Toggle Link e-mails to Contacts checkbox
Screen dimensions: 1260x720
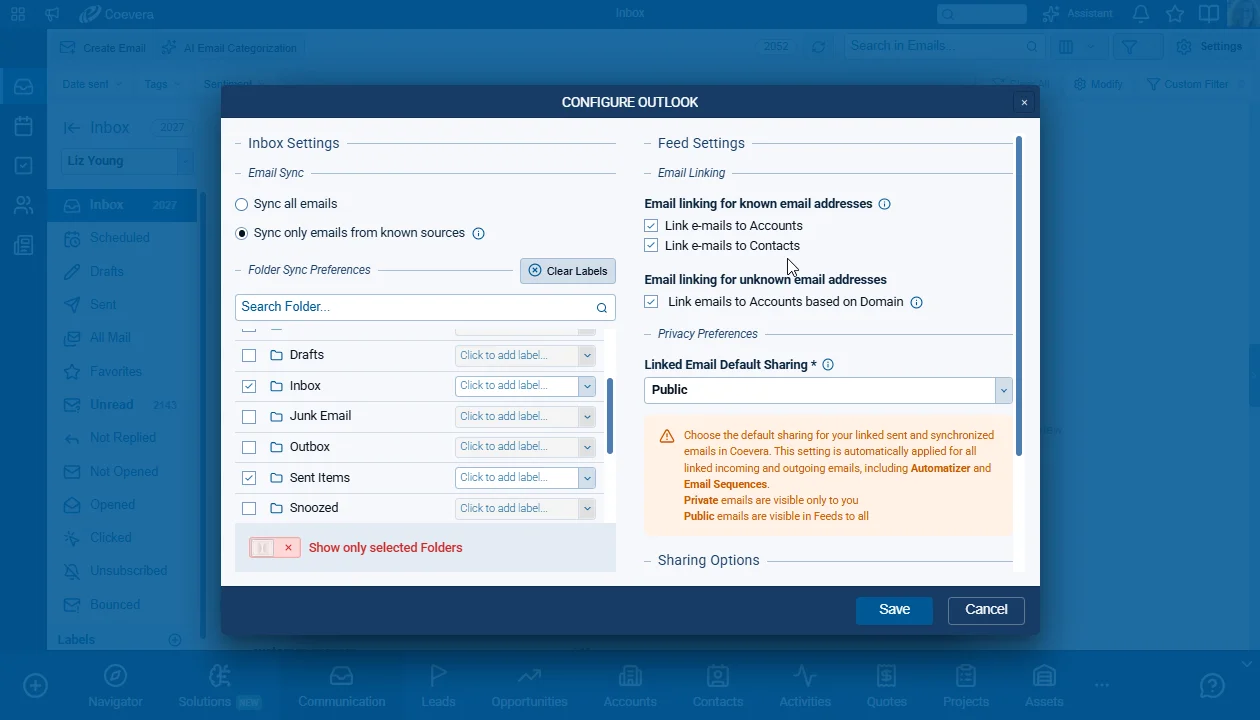point(651,246)
